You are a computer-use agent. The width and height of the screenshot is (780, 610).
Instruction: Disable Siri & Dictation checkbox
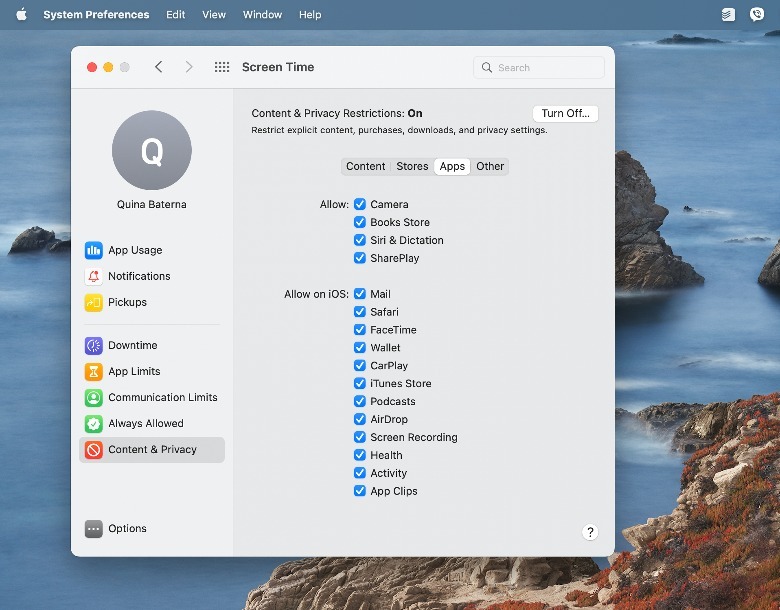(360, 240)
